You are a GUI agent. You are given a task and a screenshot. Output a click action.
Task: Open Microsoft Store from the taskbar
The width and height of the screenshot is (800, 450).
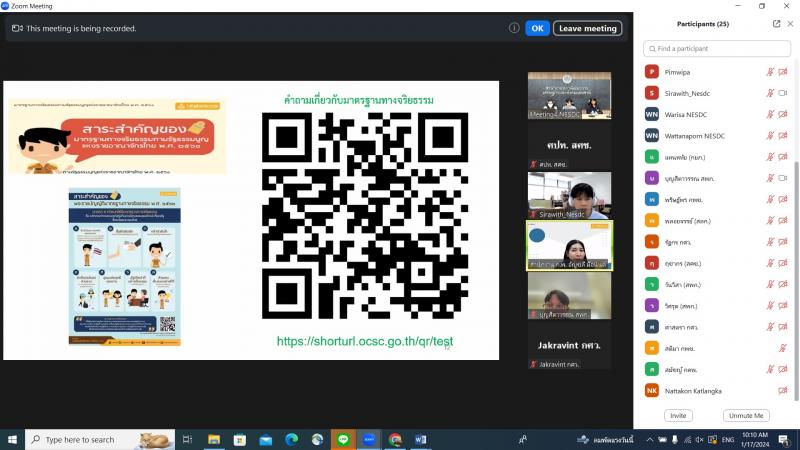click(240, 439)
